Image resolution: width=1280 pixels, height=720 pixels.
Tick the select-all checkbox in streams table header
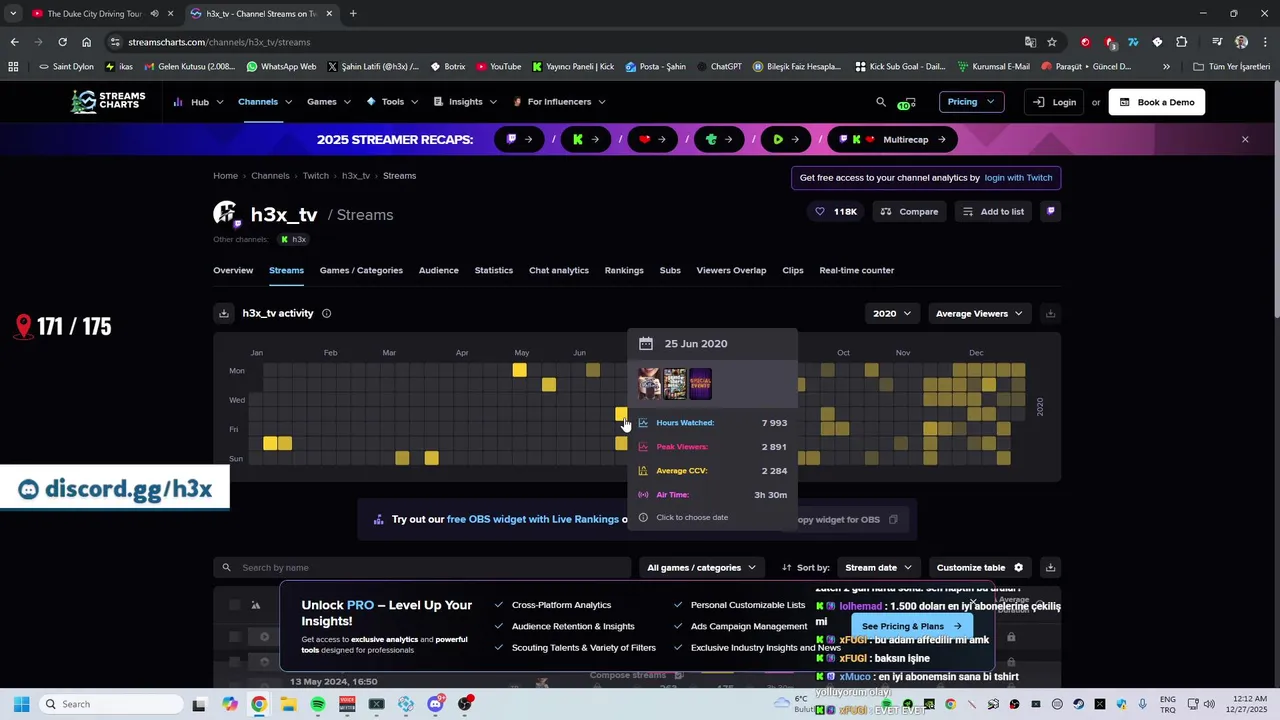tap(234, 604)
